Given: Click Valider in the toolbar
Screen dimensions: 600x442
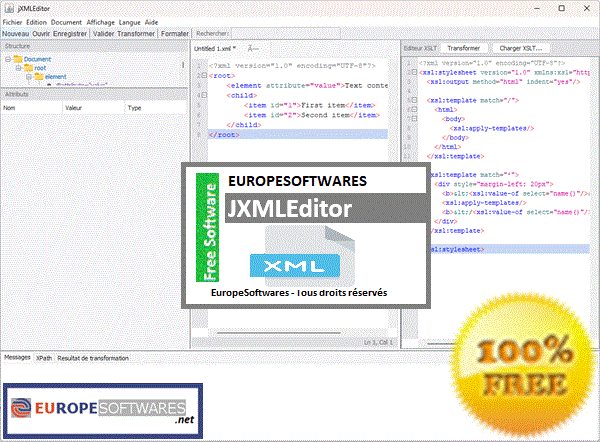Looking at the screenshot, I should (104, 34).
